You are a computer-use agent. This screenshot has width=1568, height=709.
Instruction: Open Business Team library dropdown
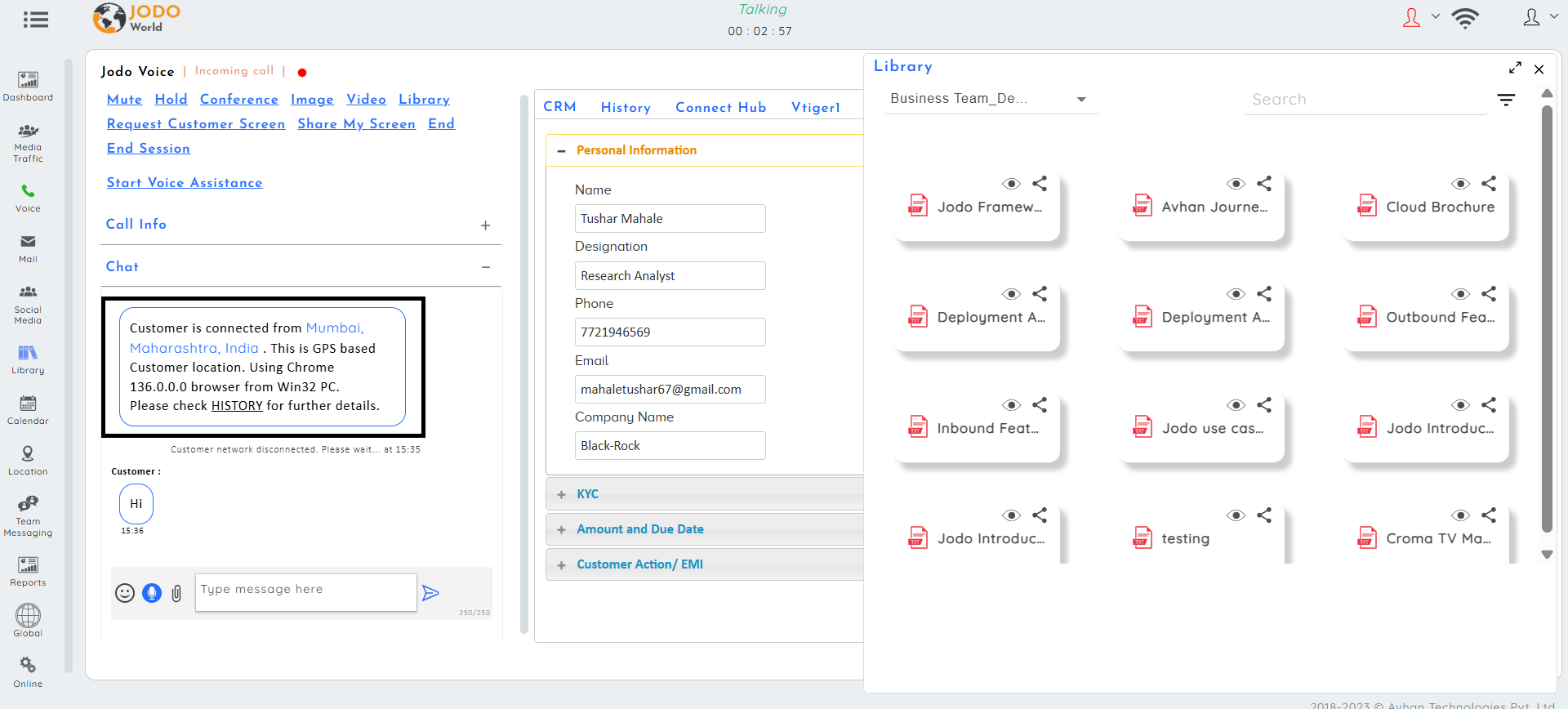pos(991,99)
